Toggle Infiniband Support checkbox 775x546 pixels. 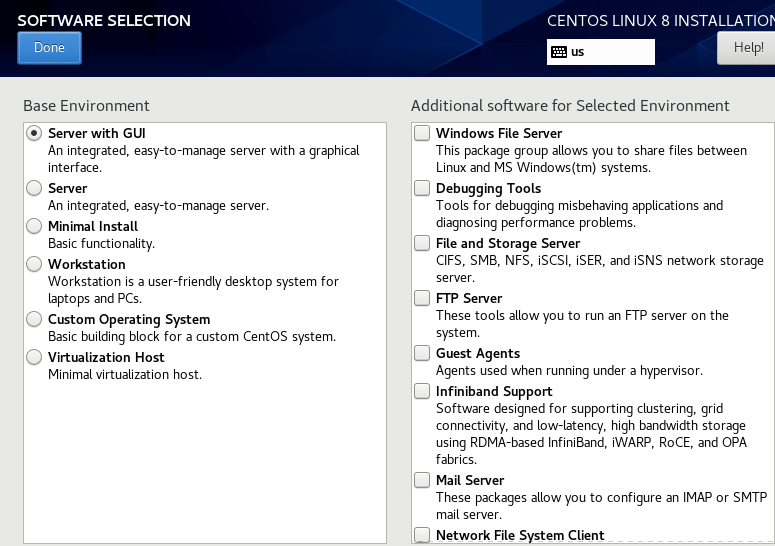click(423, 391)
